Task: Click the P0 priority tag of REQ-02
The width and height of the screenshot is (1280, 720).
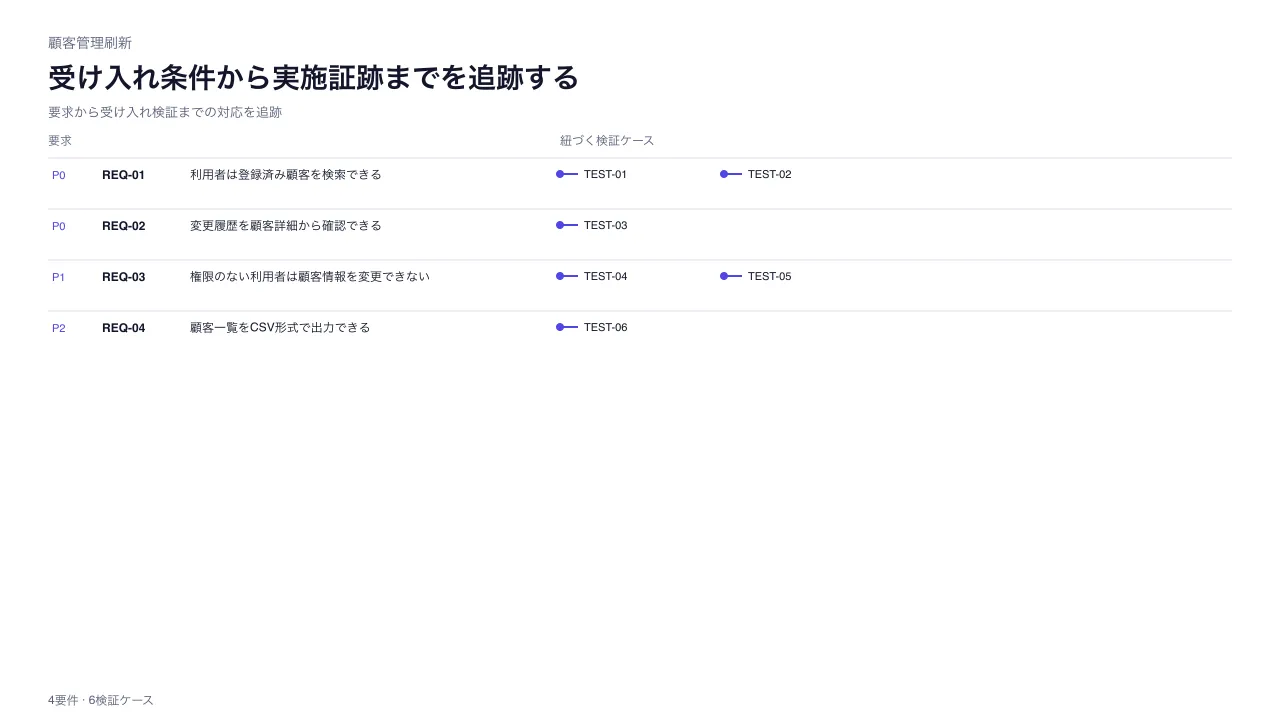Action: coord(59,226)
